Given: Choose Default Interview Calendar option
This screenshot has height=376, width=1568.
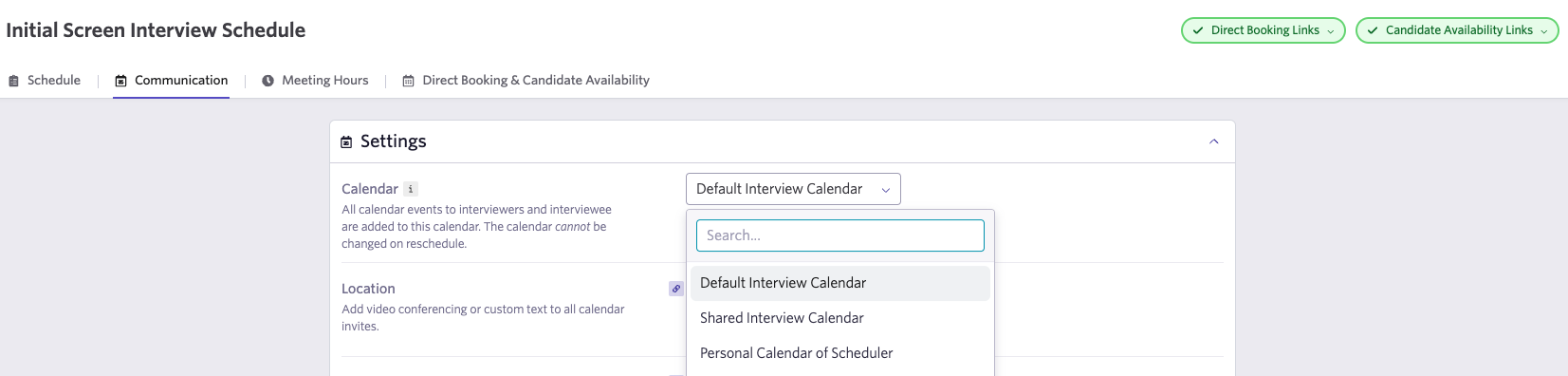Looking at the screenshot, I should (840, 283).
